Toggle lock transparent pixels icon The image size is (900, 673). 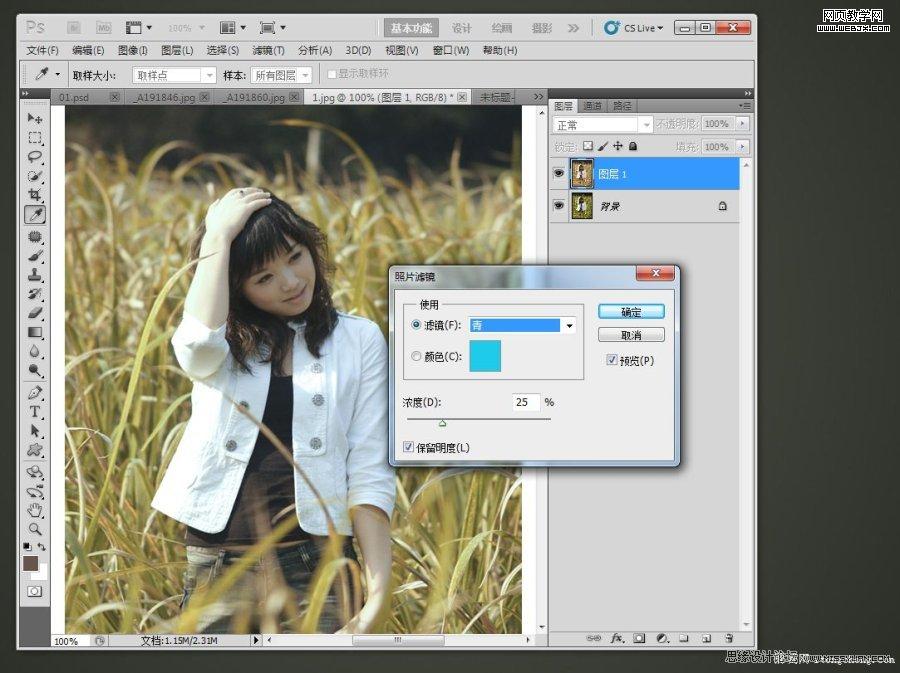(588, 146)
